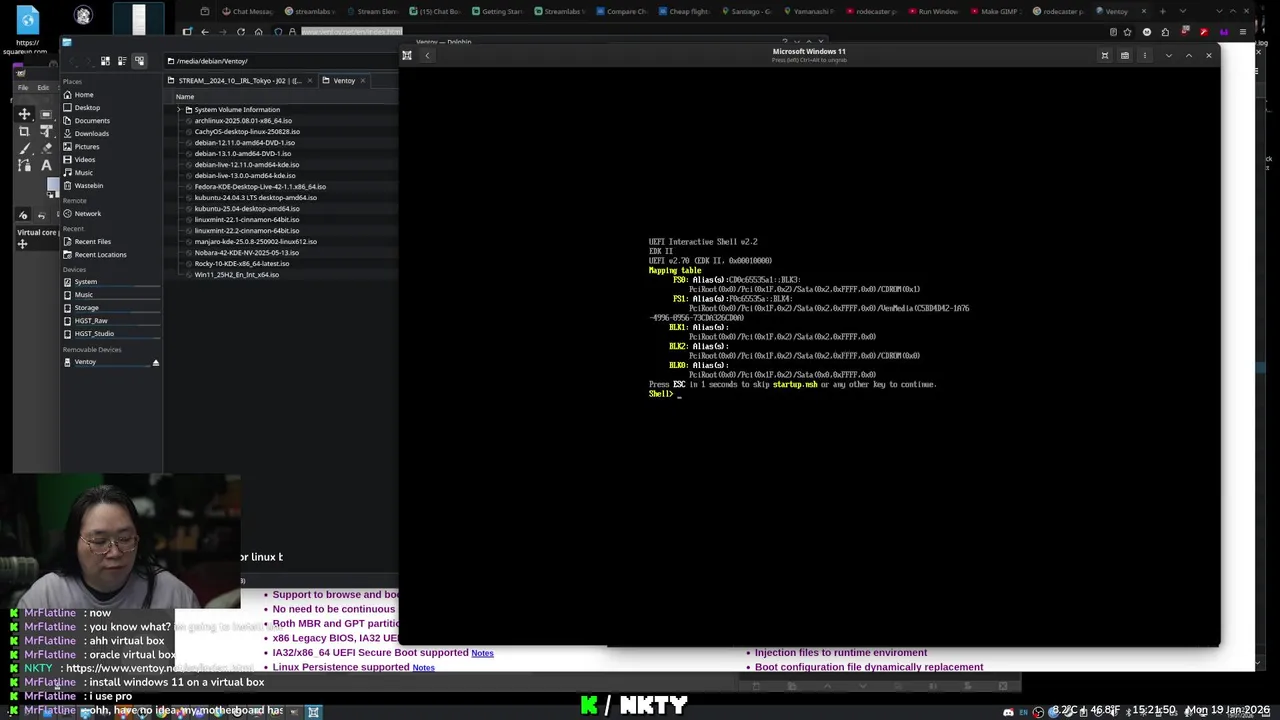The image size is (1280, 720).
Task: Select the GIMP Crop tool
Action: pyautogui.click(x=25, y=131)
